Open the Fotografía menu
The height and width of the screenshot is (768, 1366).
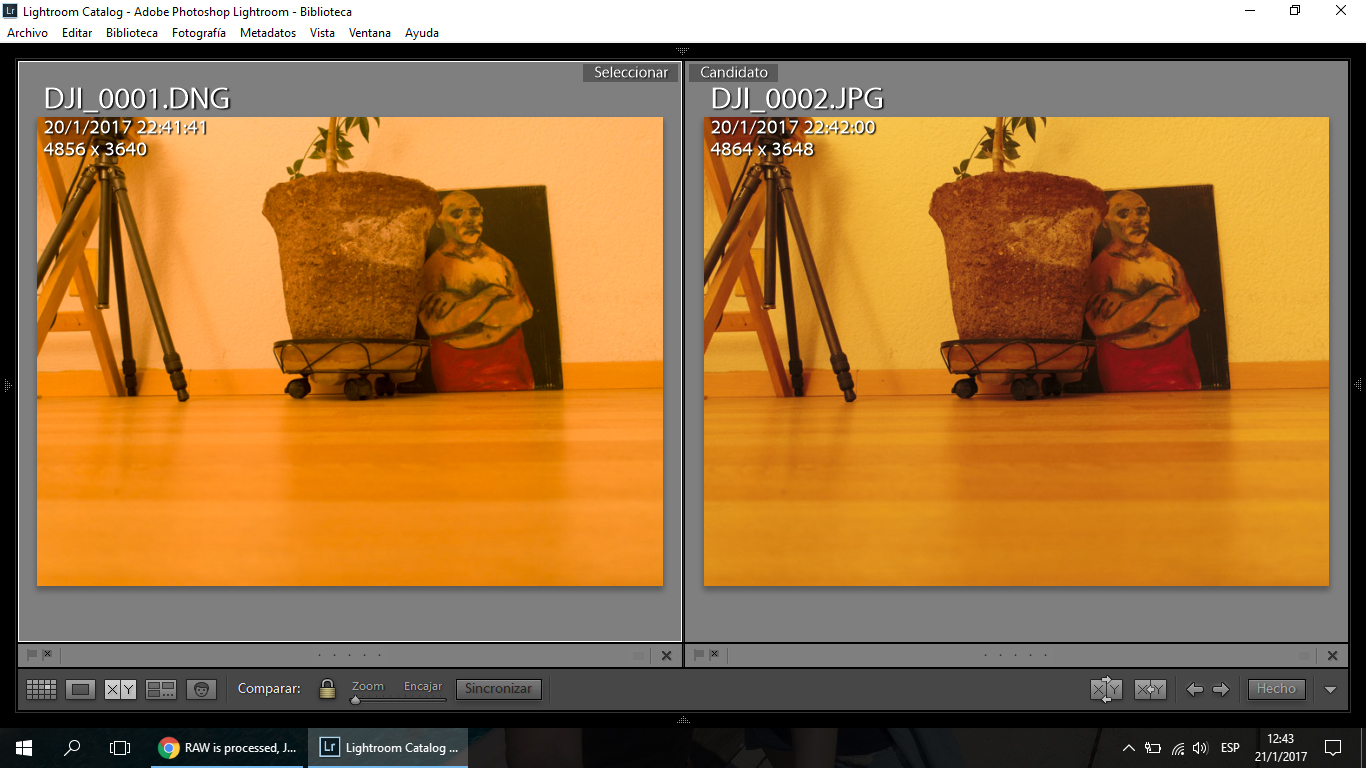pos(199,33)
